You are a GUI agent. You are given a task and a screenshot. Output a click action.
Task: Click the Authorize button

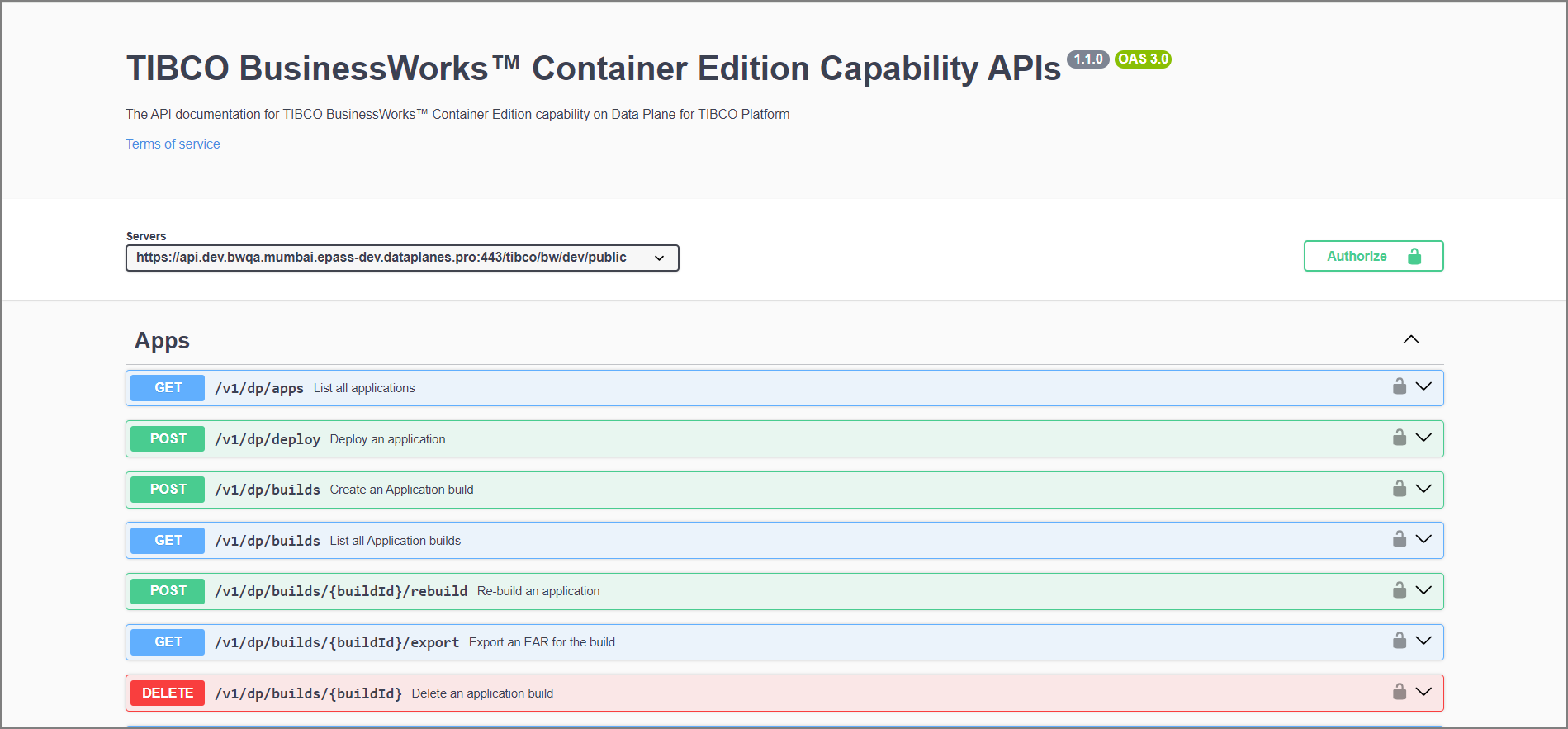(1373, 256)
